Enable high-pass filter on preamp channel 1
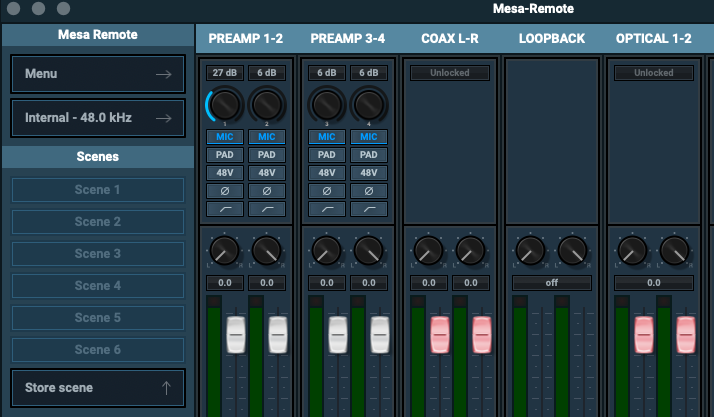 tap(224, 209)
